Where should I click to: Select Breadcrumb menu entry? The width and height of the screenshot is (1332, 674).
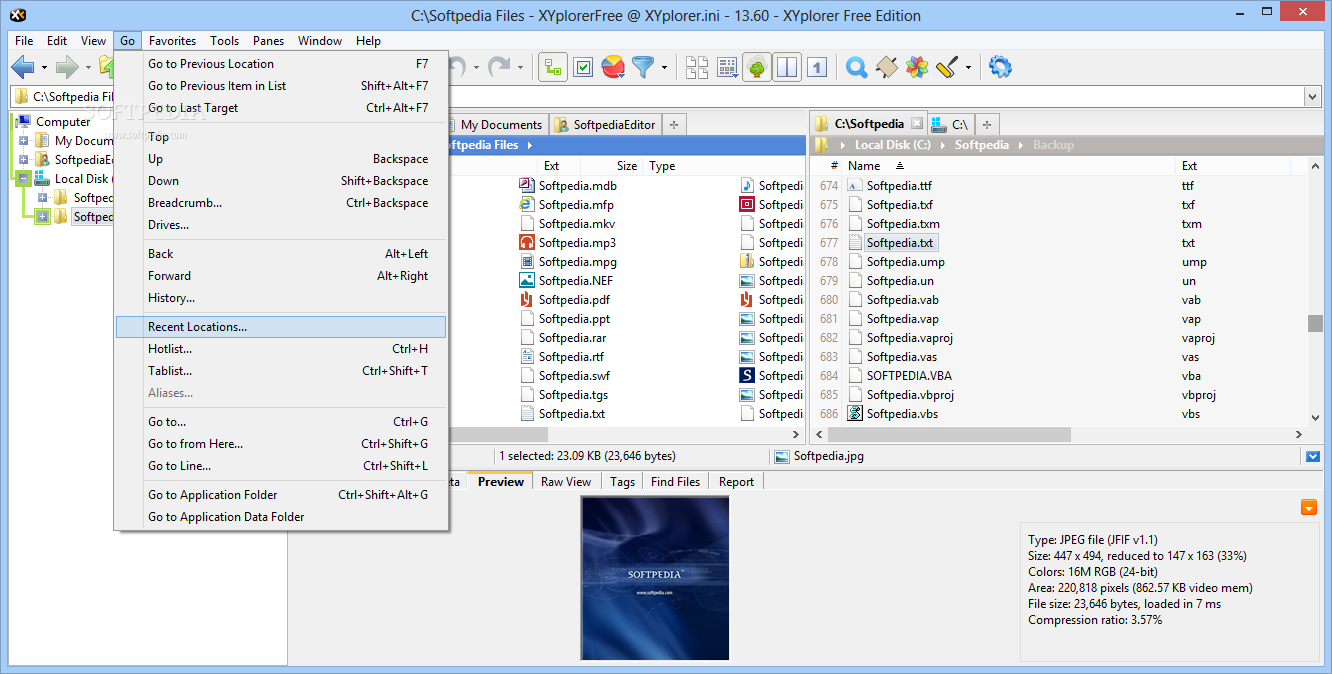click(281, 203)
